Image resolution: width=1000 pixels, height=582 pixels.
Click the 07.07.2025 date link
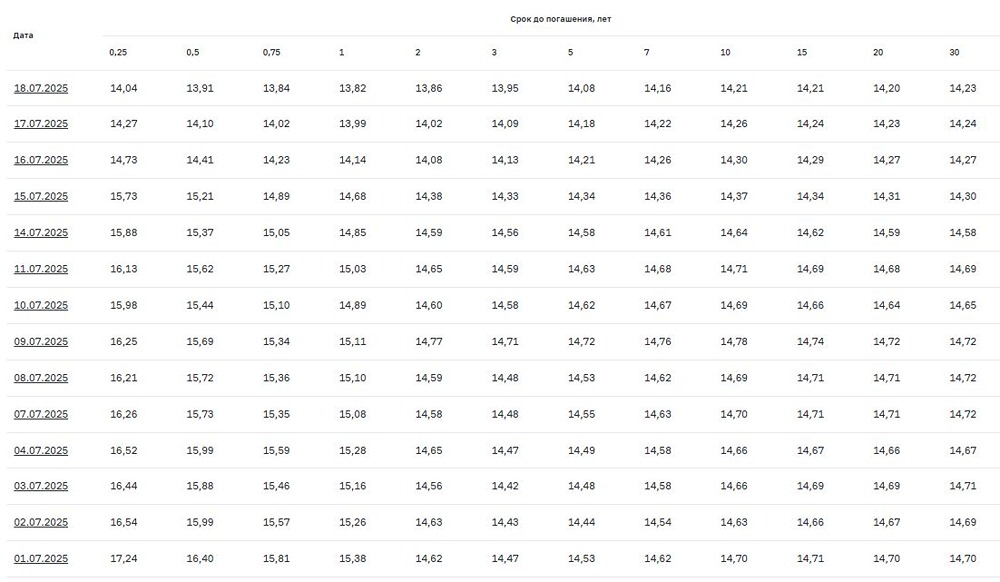click(41, 414)
